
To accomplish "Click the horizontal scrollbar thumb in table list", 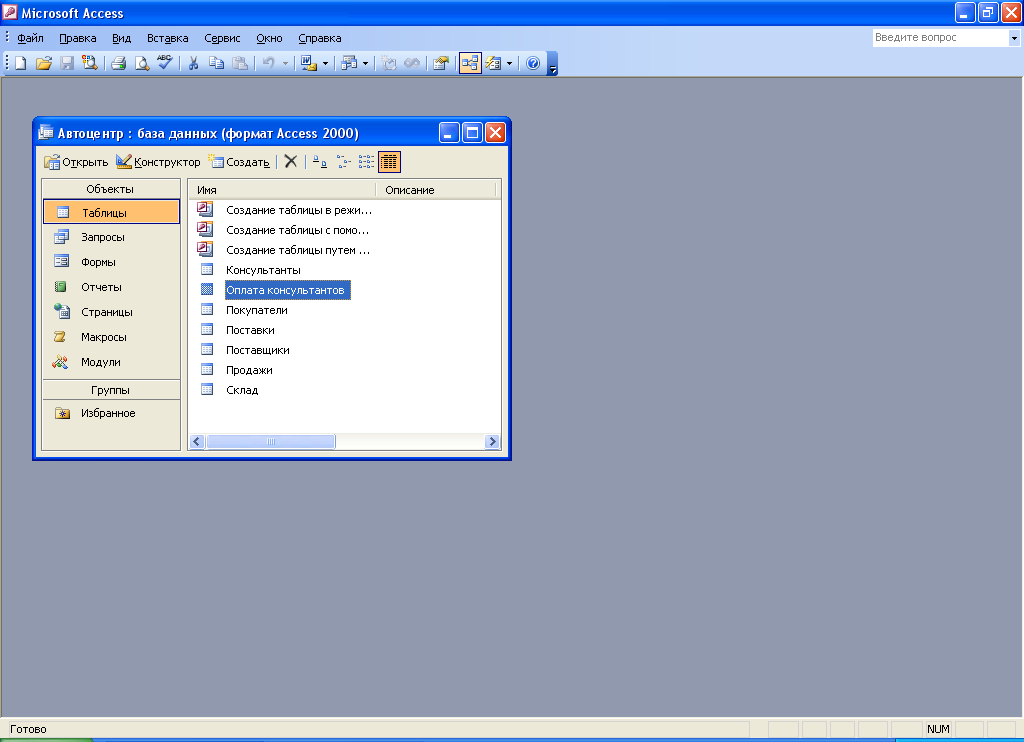I will (271, 442).
